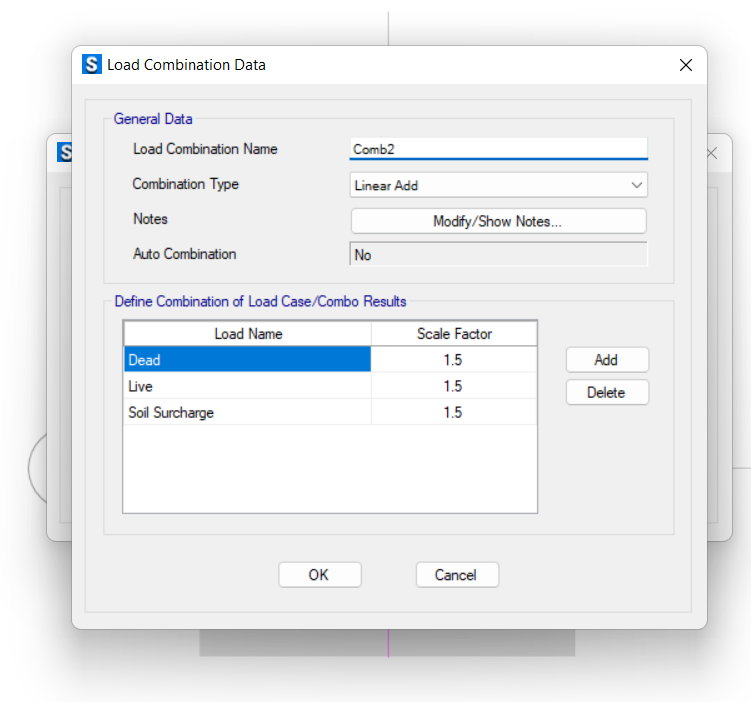Click the Auto Combination field showing No

coord(498,254)
